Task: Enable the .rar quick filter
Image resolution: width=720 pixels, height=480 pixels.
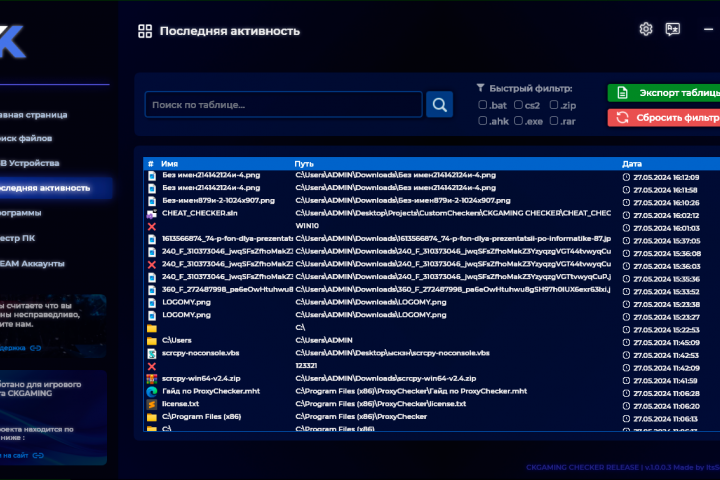Action: pos(554,121)
